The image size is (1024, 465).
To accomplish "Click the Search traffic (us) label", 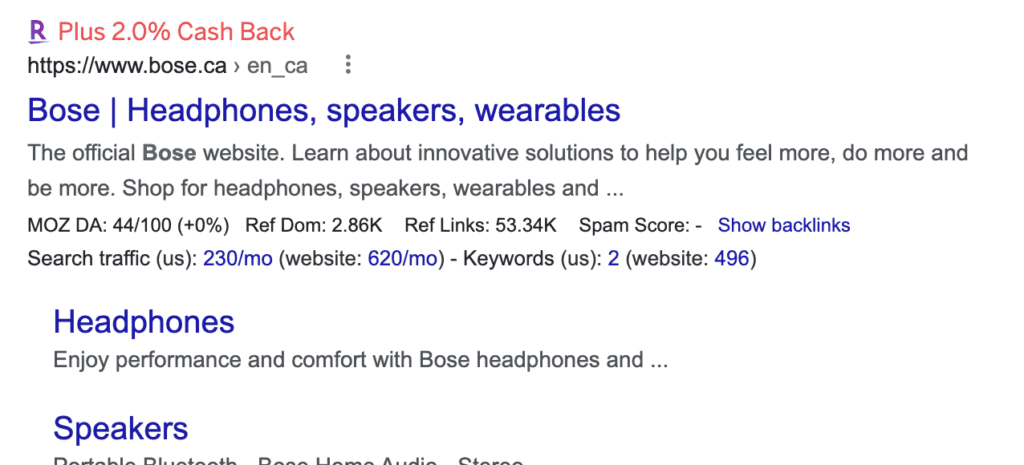I will click(110, 259).
